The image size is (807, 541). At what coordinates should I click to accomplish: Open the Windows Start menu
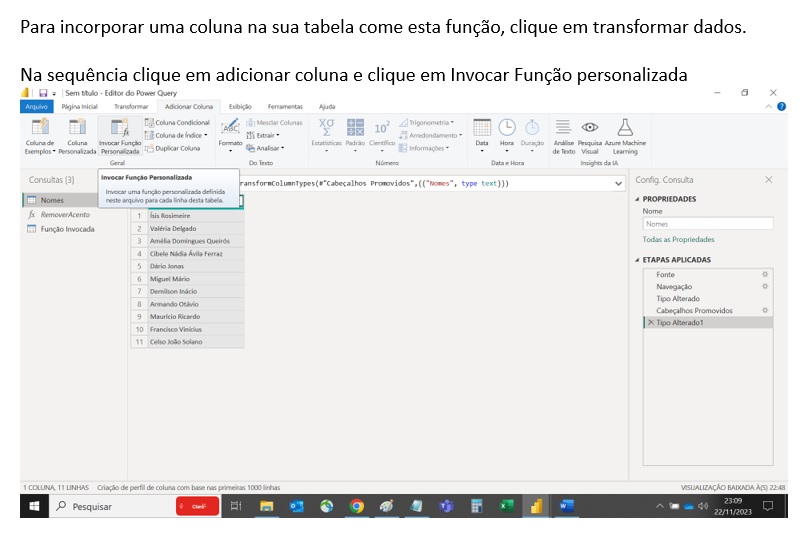34,507
